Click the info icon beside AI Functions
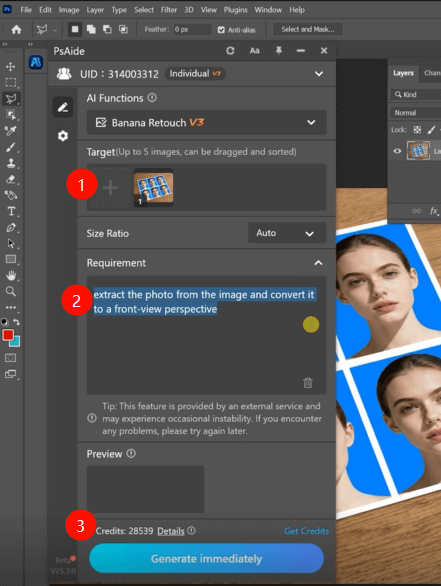The image size is (441, 586). 152,98
